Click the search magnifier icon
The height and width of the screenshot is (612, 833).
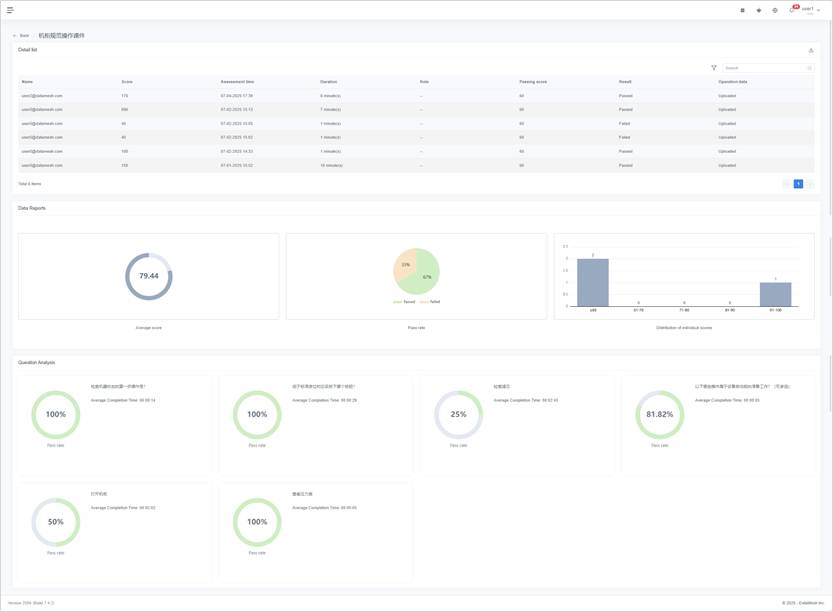pyautogui.click(x=809, y=68)
